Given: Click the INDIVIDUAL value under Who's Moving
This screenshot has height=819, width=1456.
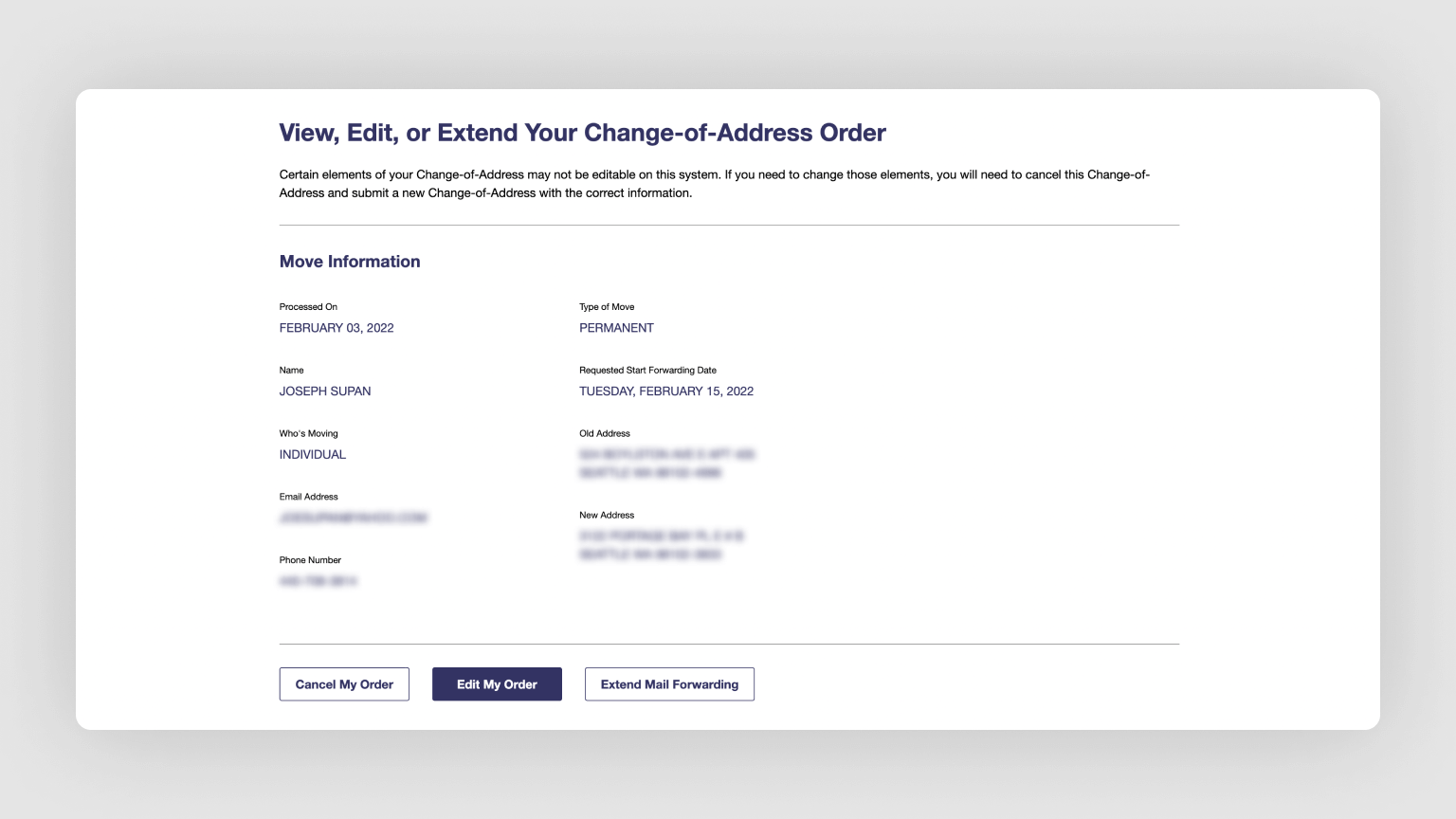Looking at the screenshot, I should [x=312, y=454].
